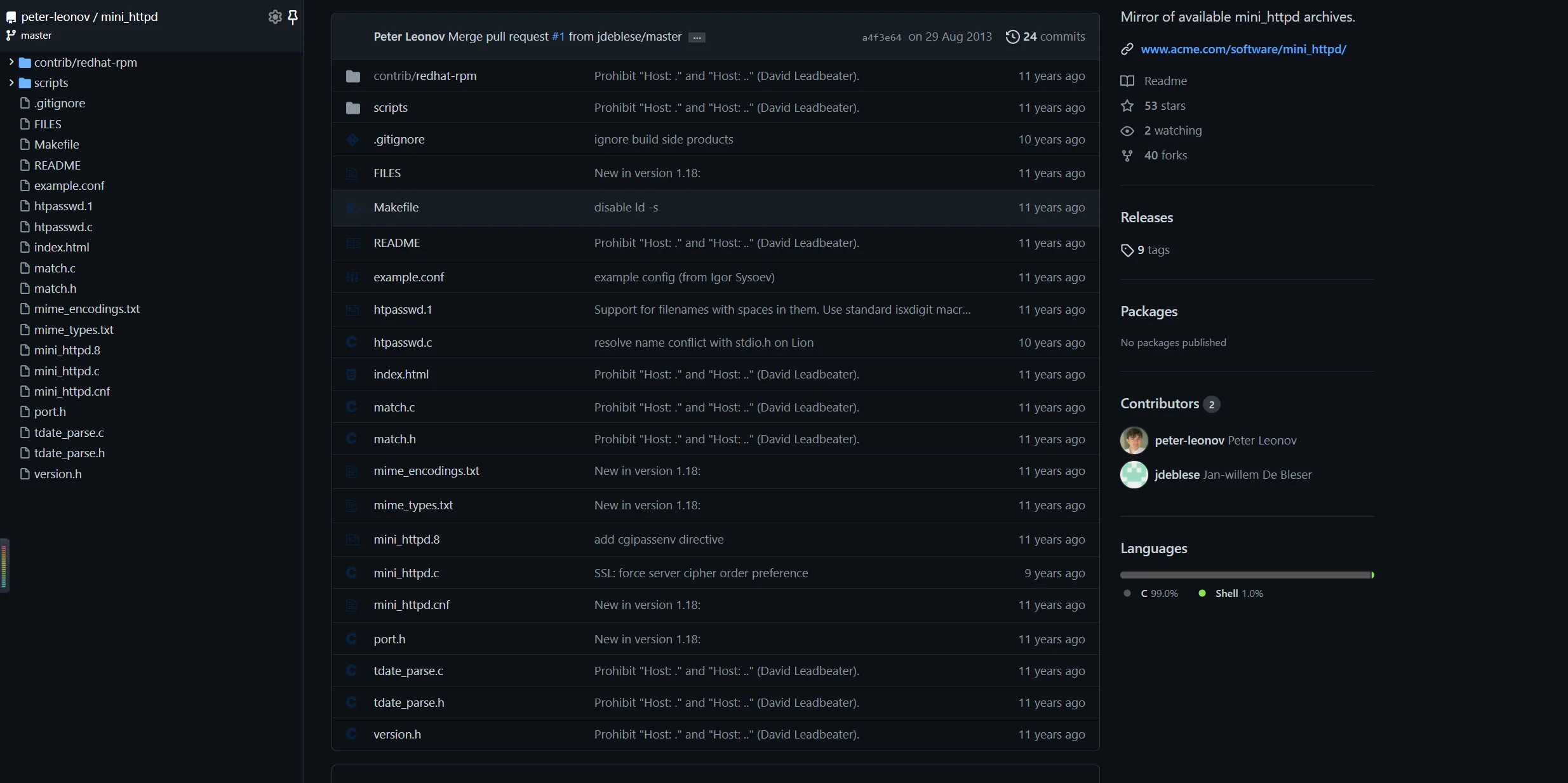Viewport: 1568px width, 783px height.
Task: Click the star icon next to 53 stars
Action: point(1127,105)
